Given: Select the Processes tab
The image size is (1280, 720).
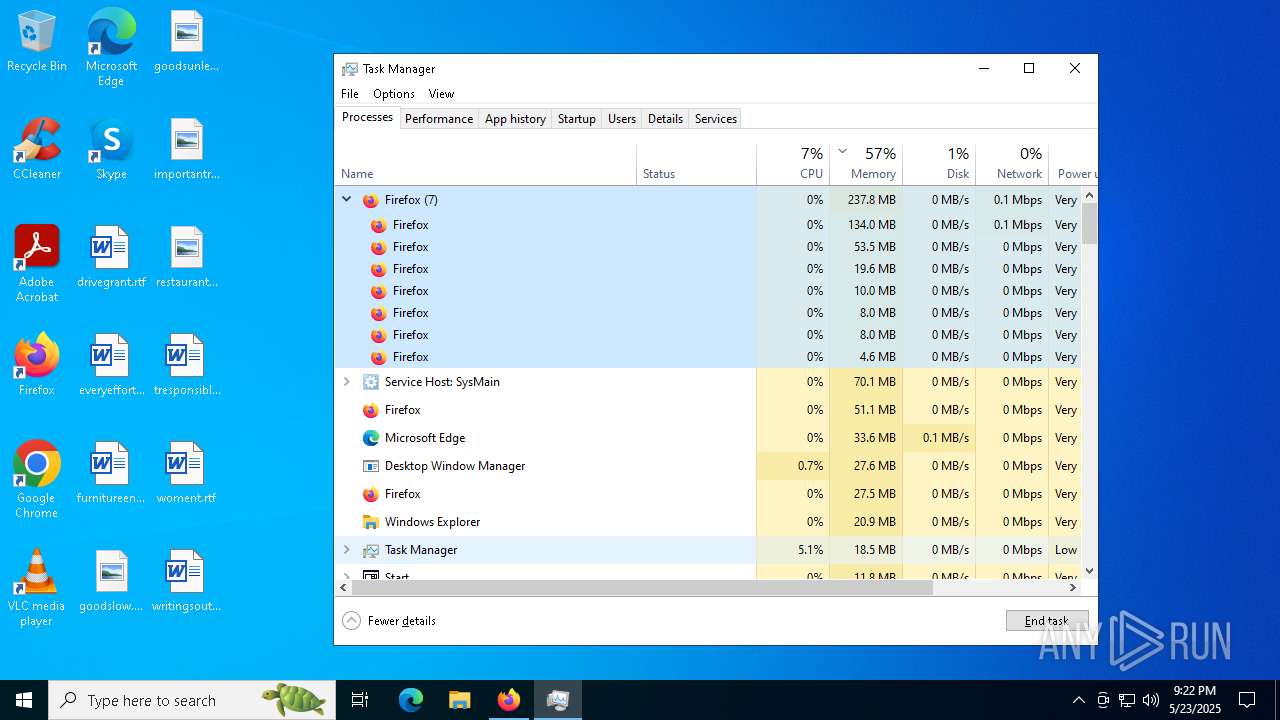Looking at the screenshot, I should click(367, 117).
